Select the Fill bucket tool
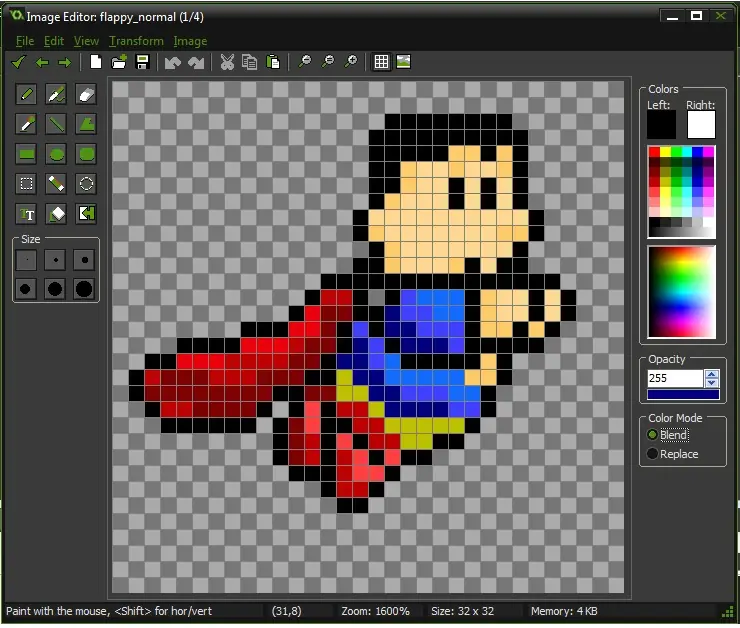 click(x=56, y=214)
